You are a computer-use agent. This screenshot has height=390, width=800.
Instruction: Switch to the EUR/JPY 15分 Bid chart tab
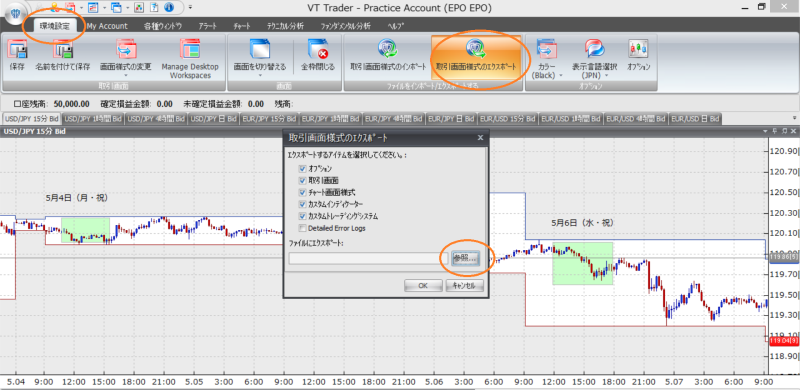click(269, 118)
